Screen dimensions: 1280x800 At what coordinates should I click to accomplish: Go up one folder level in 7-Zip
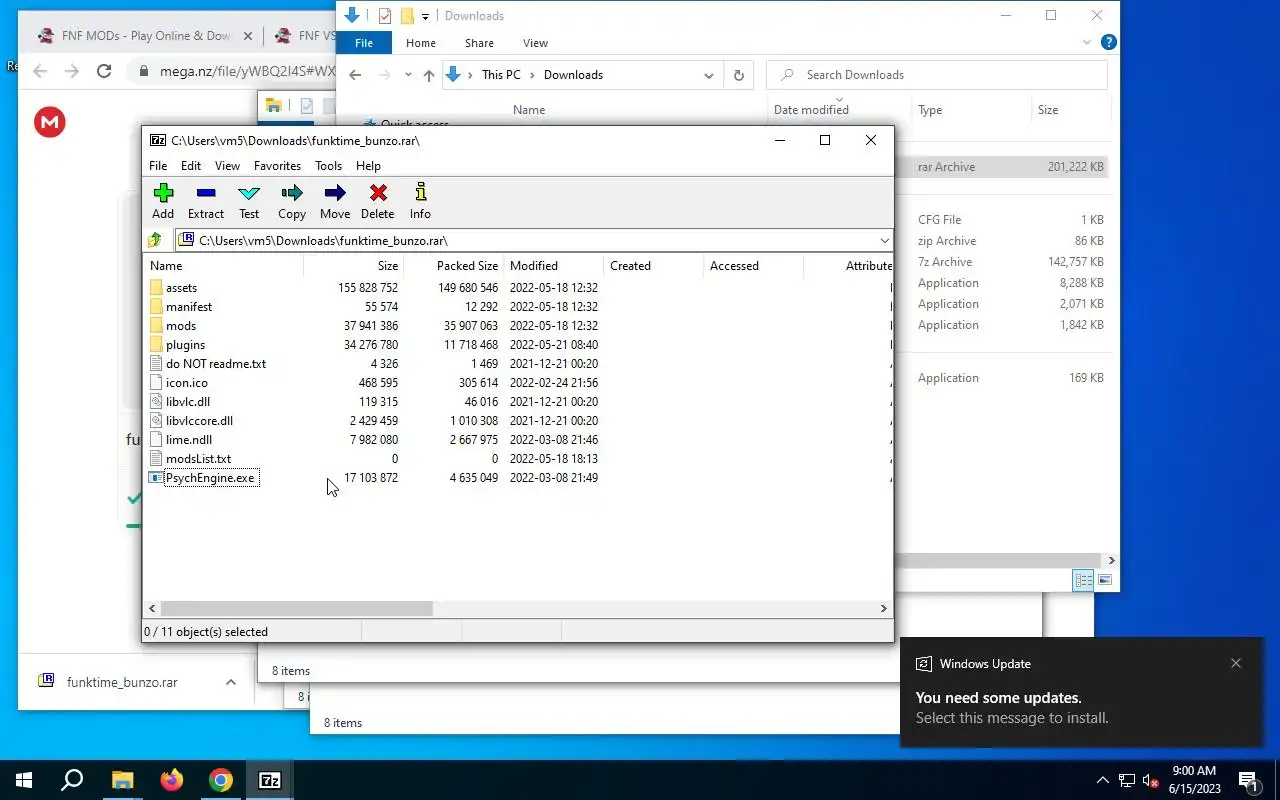(x=155, y=240)
